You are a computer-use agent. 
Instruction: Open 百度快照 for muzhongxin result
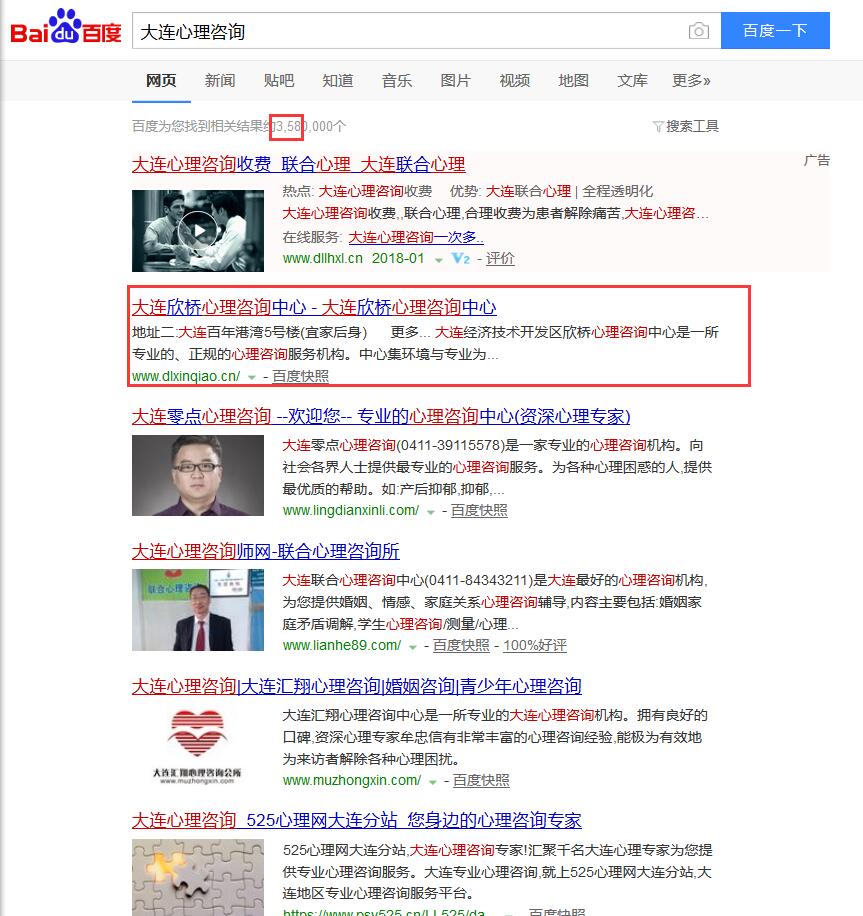click(481, 780)
